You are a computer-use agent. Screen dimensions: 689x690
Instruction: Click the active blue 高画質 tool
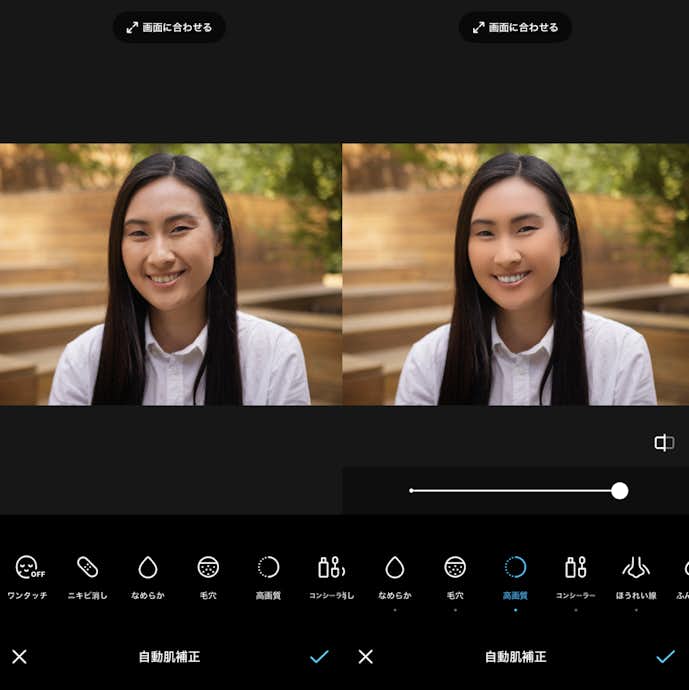pyautogui.click(x=515, y=569)
